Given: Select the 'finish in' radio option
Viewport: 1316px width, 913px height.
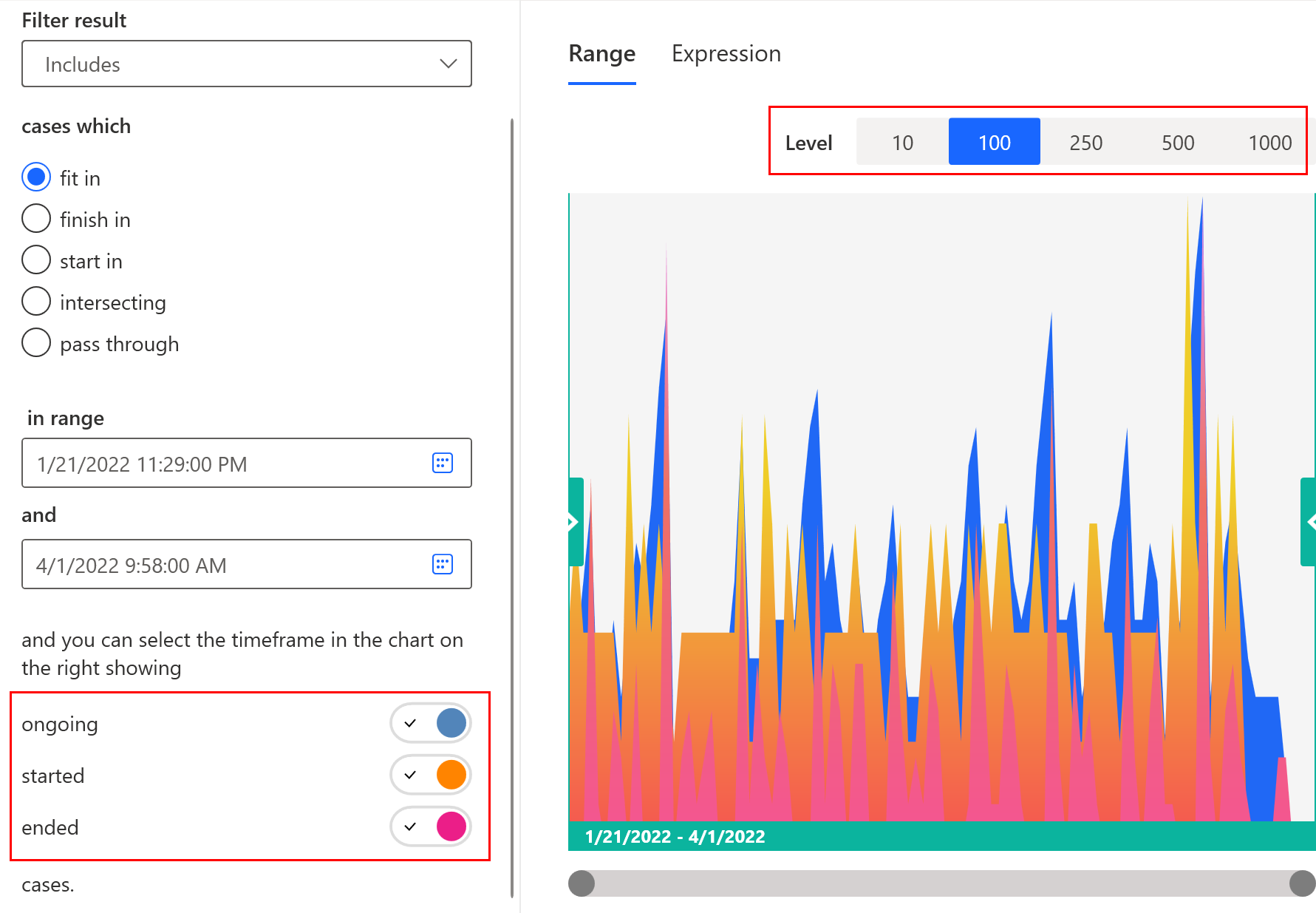Looking at the screenshot, I should click(36, 219).
